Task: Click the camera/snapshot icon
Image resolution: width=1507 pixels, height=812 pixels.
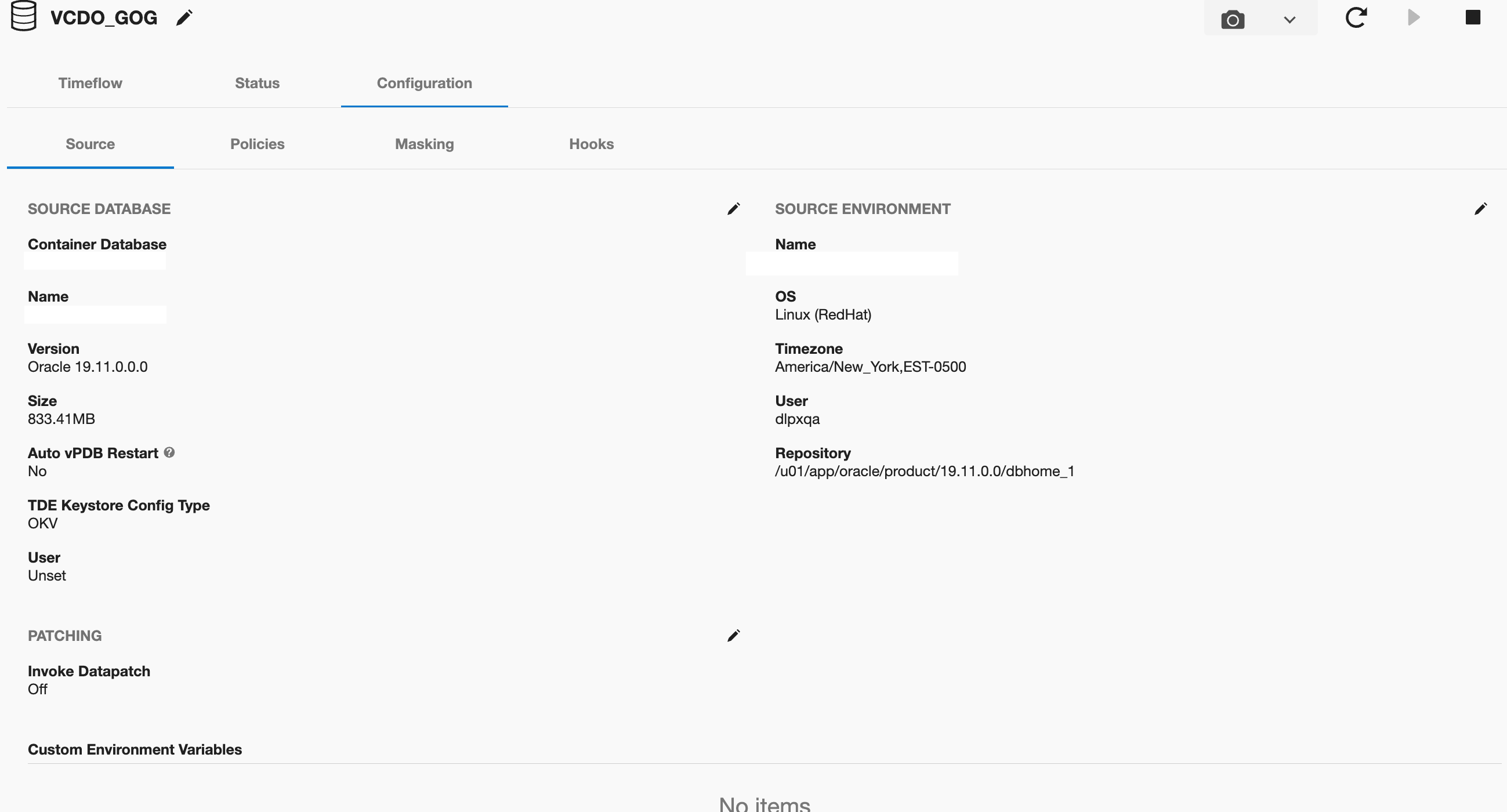Action: (1232, 18)
